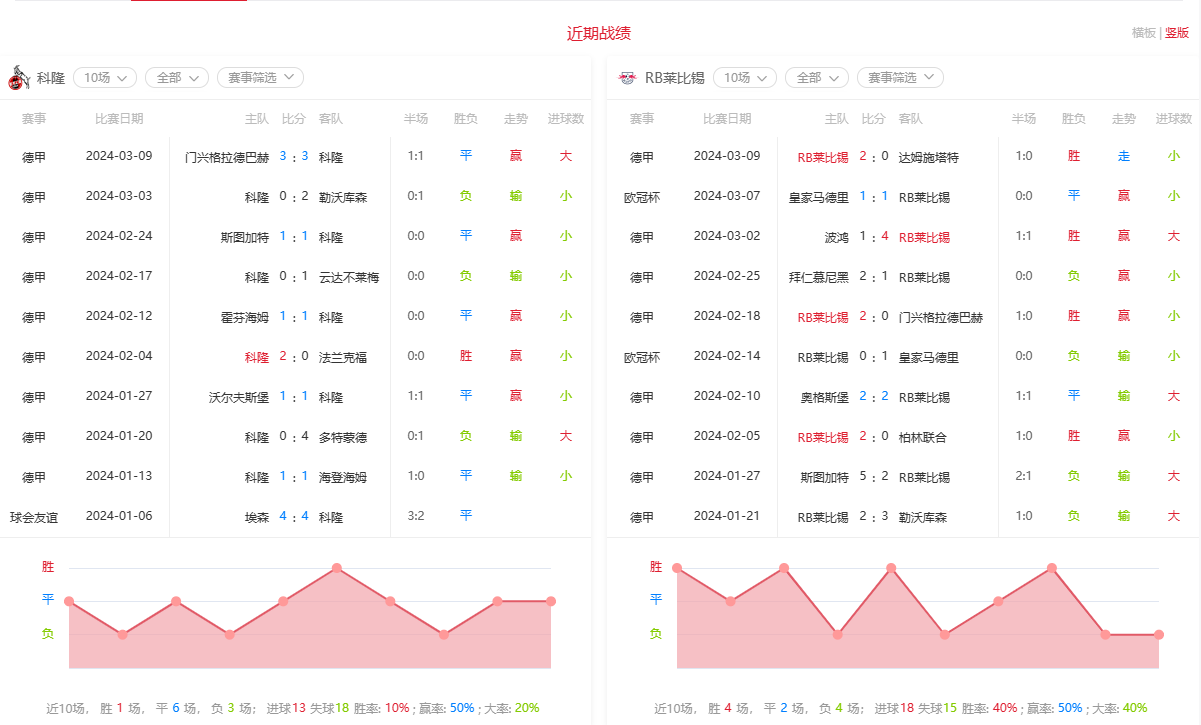
Task: Select the 近期战绩 section tab
Action: (599, 33)
